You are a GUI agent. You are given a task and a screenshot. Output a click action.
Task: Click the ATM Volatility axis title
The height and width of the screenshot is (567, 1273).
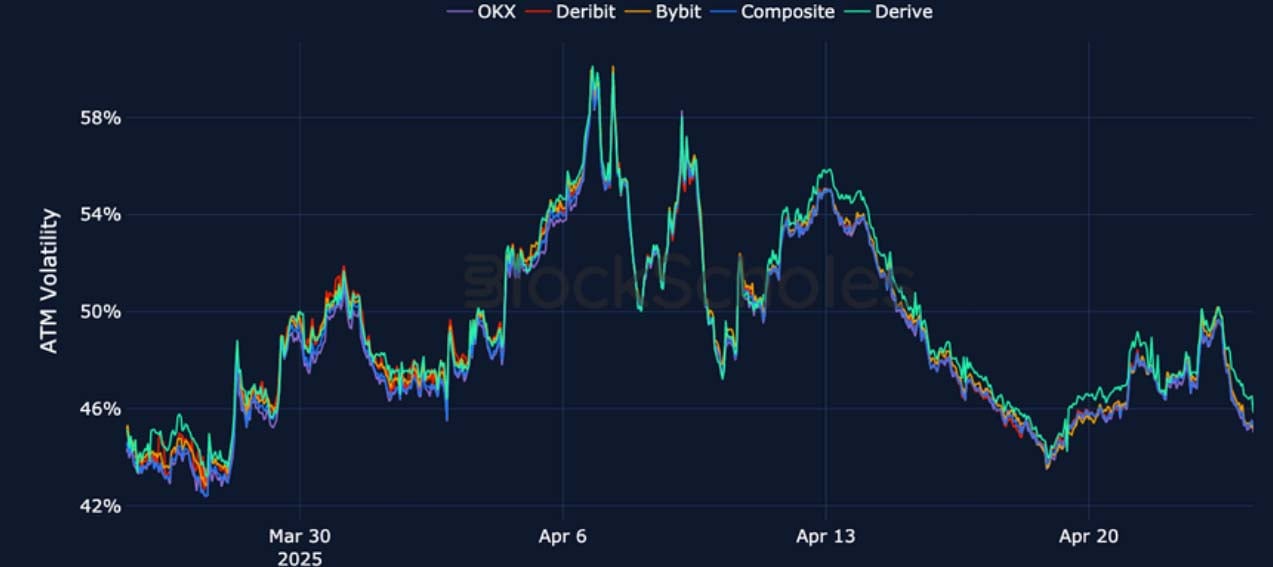[x=50, y=281]
